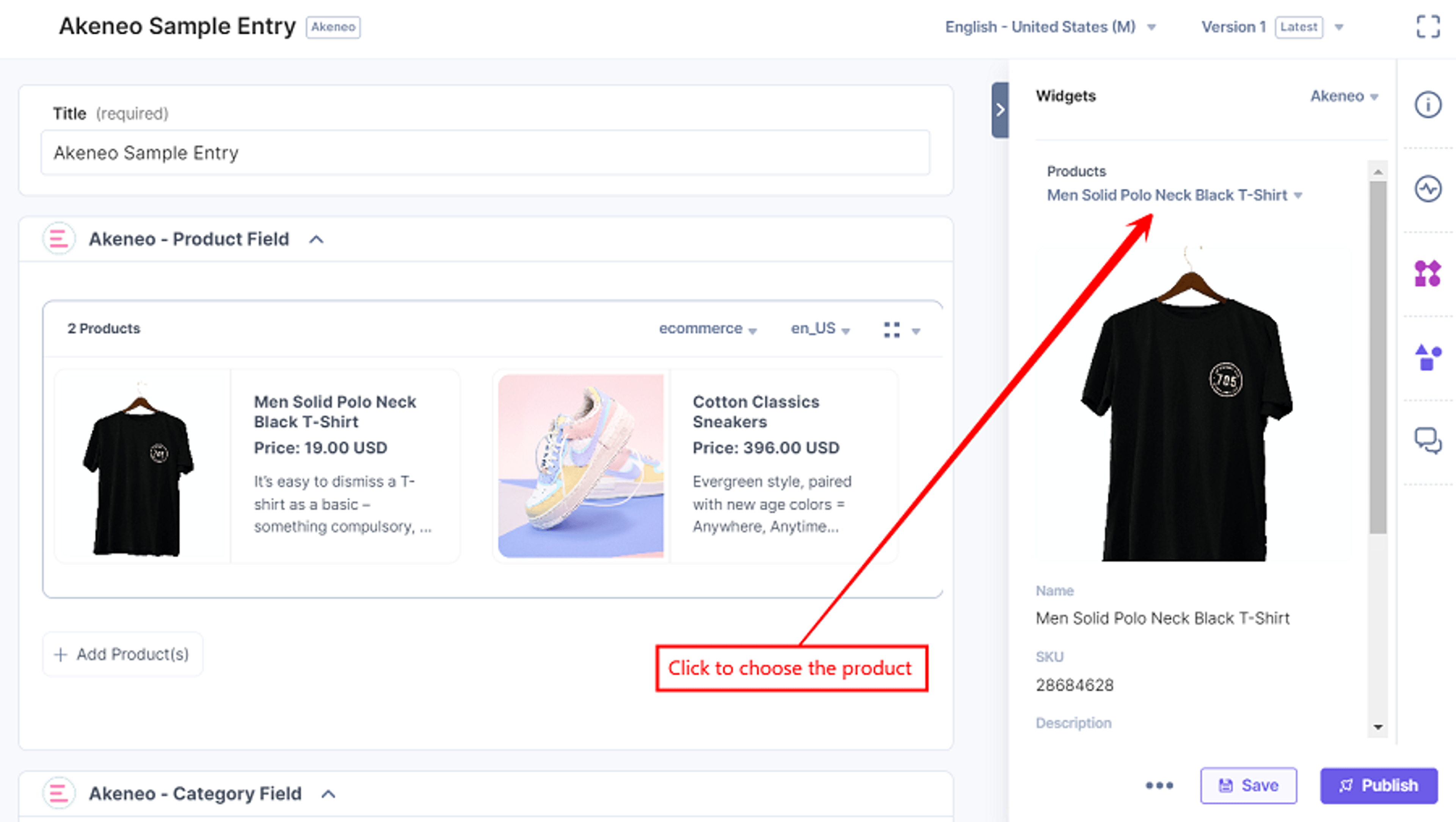Click the T-shirt description starting "It's easy to dismiss"

[342, 504]
